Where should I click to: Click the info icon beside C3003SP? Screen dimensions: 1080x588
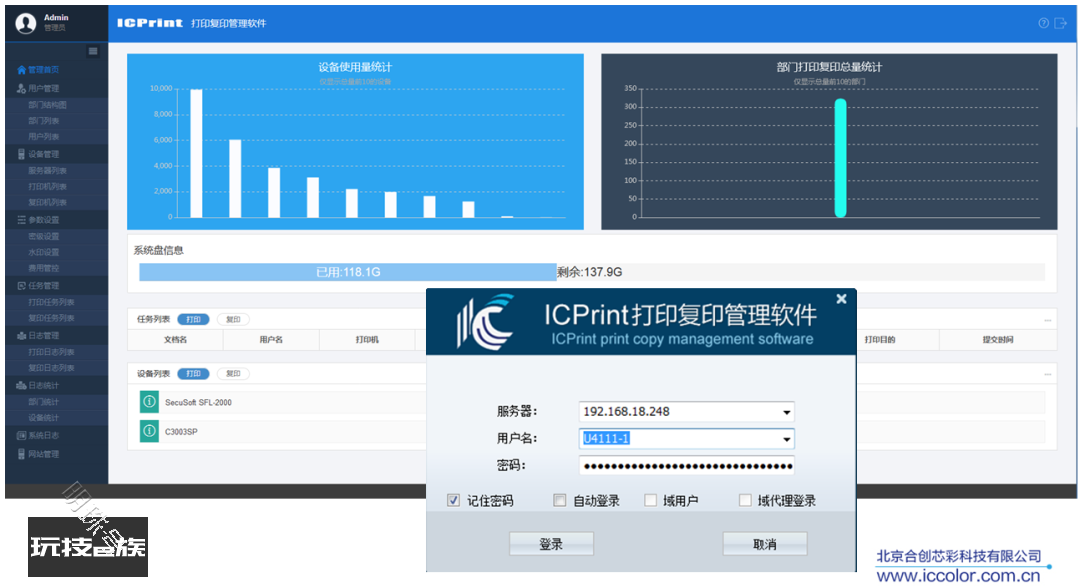[149, 432]
